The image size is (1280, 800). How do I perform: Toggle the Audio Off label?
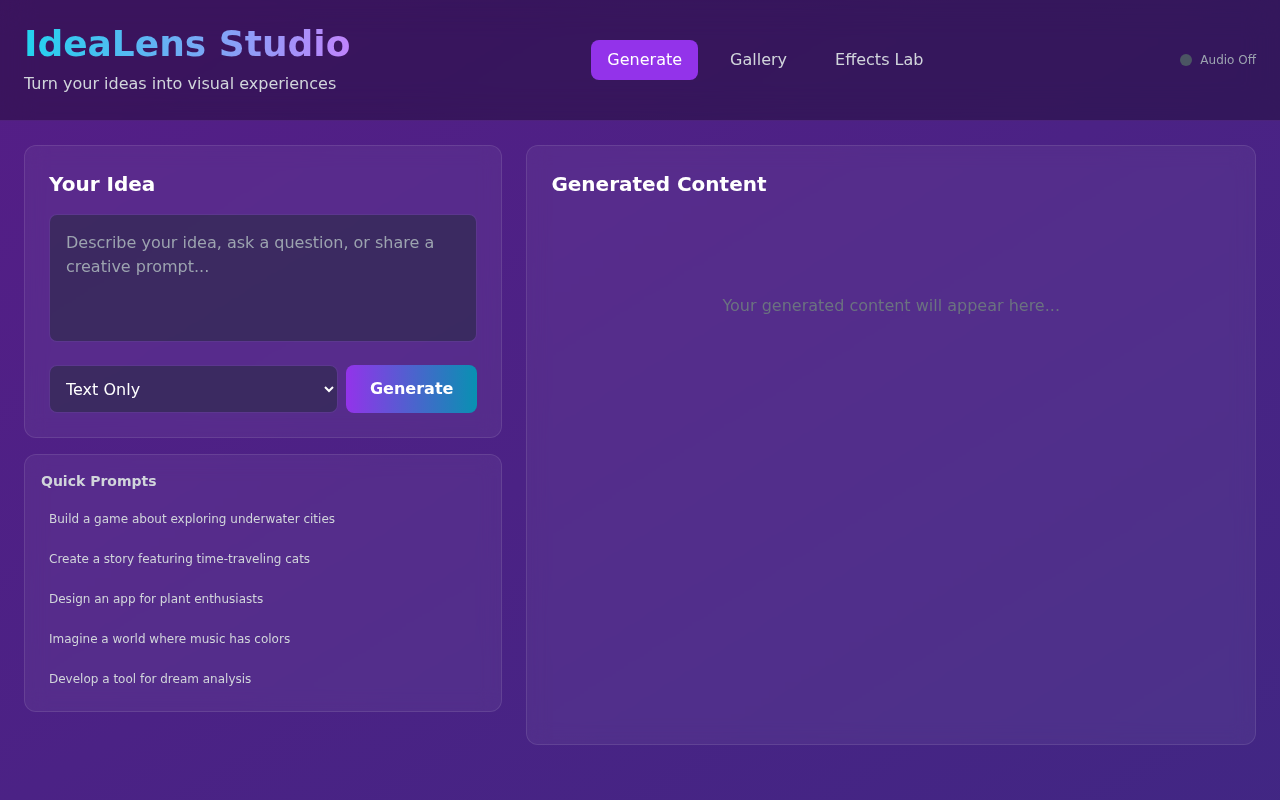point(1227,60)
